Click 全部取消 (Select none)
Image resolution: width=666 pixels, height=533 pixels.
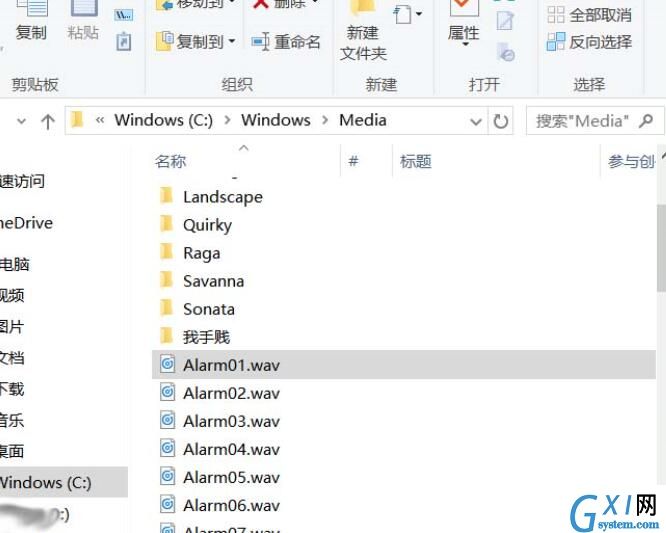589,15
